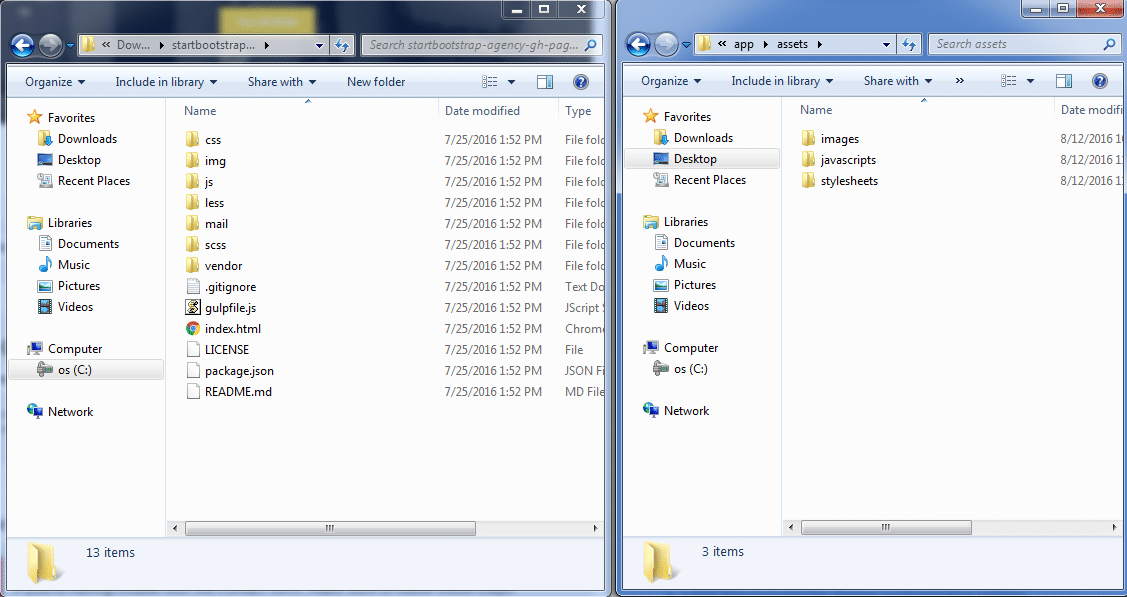1127x597 pixels.
Task: Open the stylesheets folder
Action: click(x=849, y=181)
